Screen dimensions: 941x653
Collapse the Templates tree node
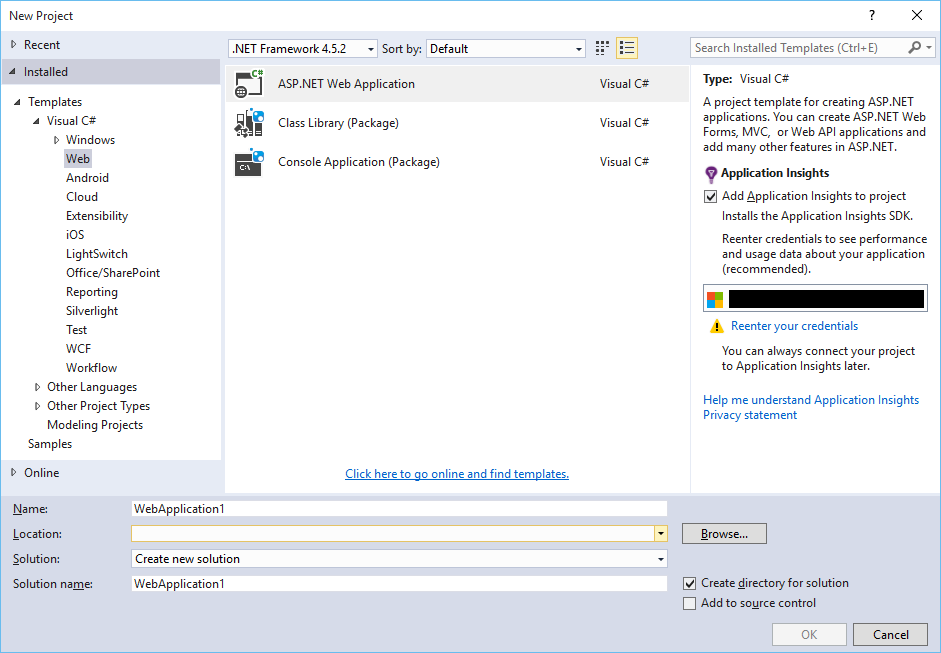point(17,102)
